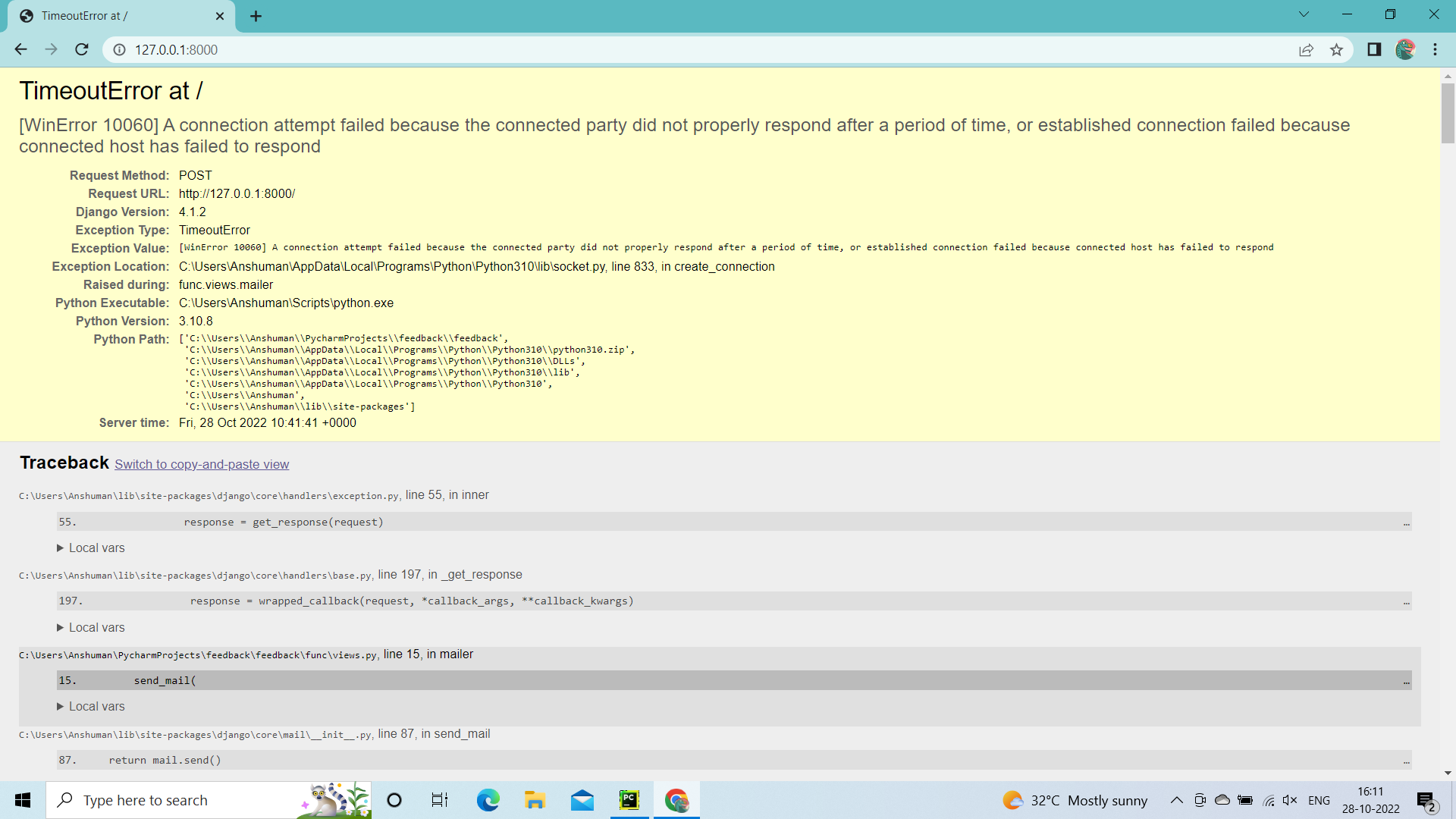Open Chrome's three-dot menu
1456x819 pixels.
(1435, 49)
